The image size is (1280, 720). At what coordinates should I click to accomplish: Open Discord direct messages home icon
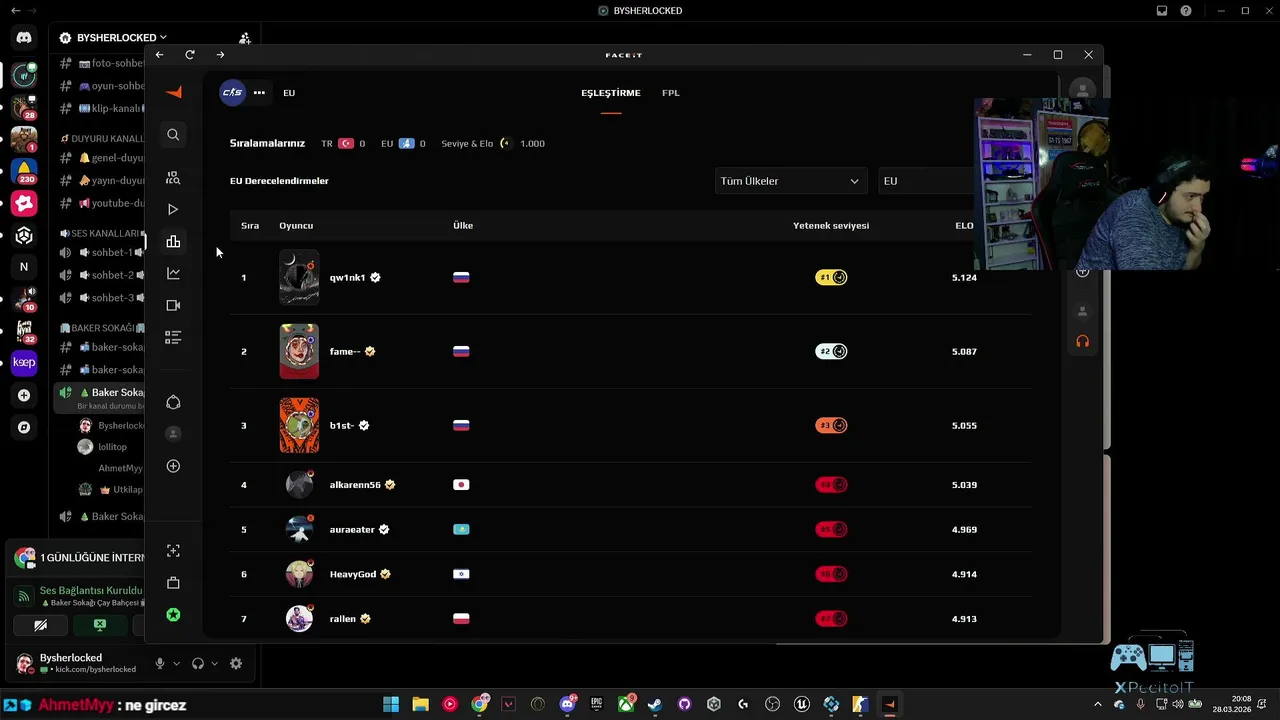pyautogui.click(x=24, y=38)
